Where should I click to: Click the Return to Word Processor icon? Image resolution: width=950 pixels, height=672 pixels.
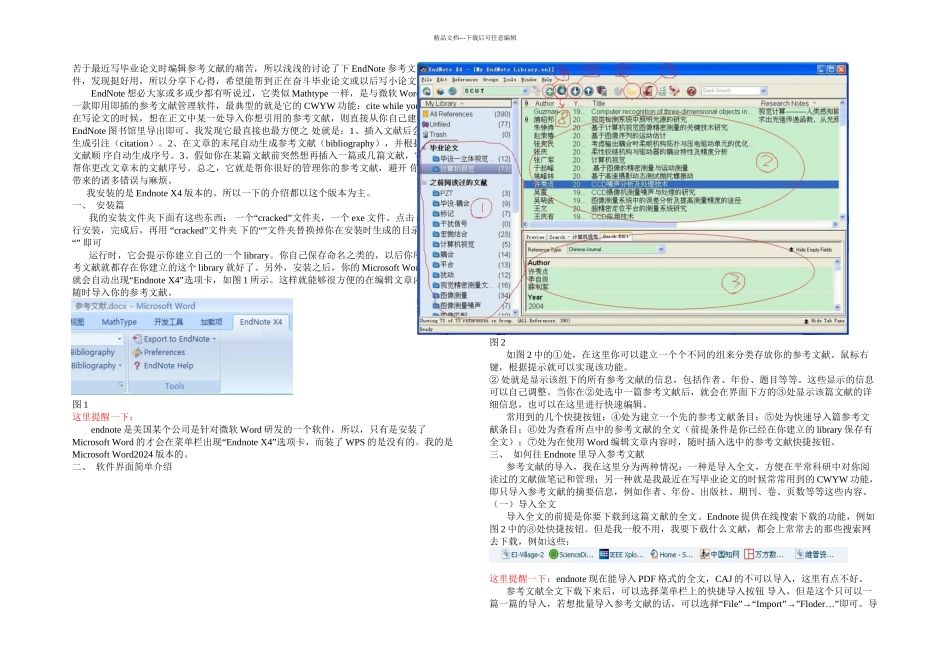[676, 91]
